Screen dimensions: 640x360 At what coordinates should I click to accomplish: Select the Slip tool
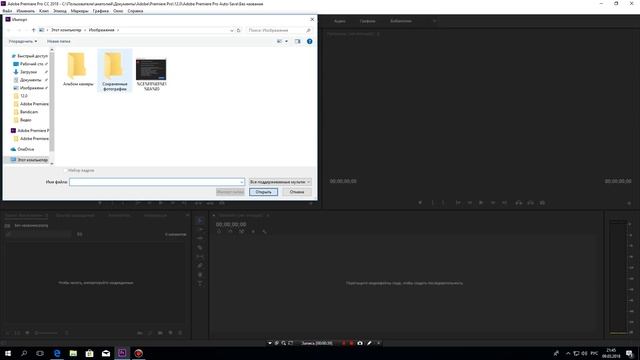(200, 257)
